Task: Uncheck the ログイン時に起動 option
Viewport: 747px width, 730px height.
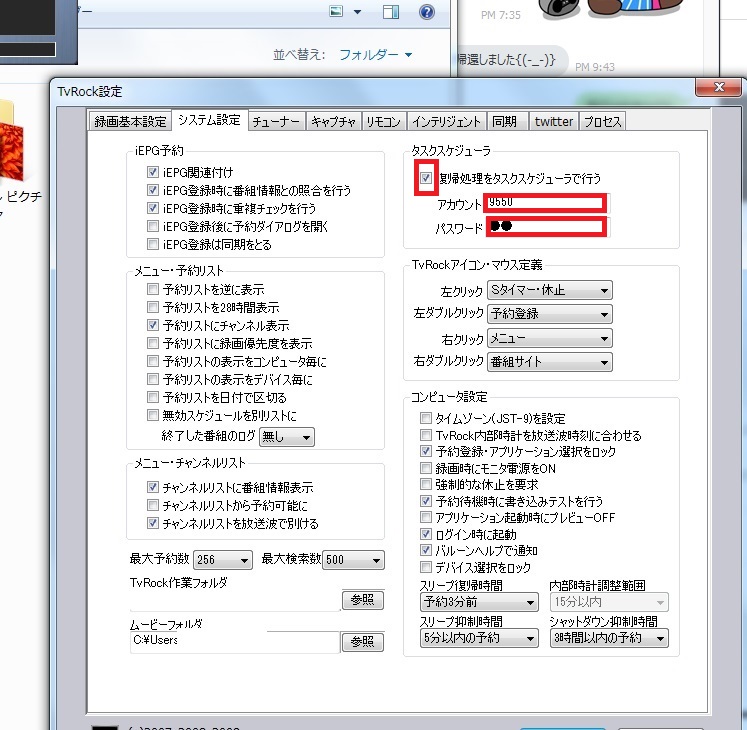Action: tap(427, 535)
